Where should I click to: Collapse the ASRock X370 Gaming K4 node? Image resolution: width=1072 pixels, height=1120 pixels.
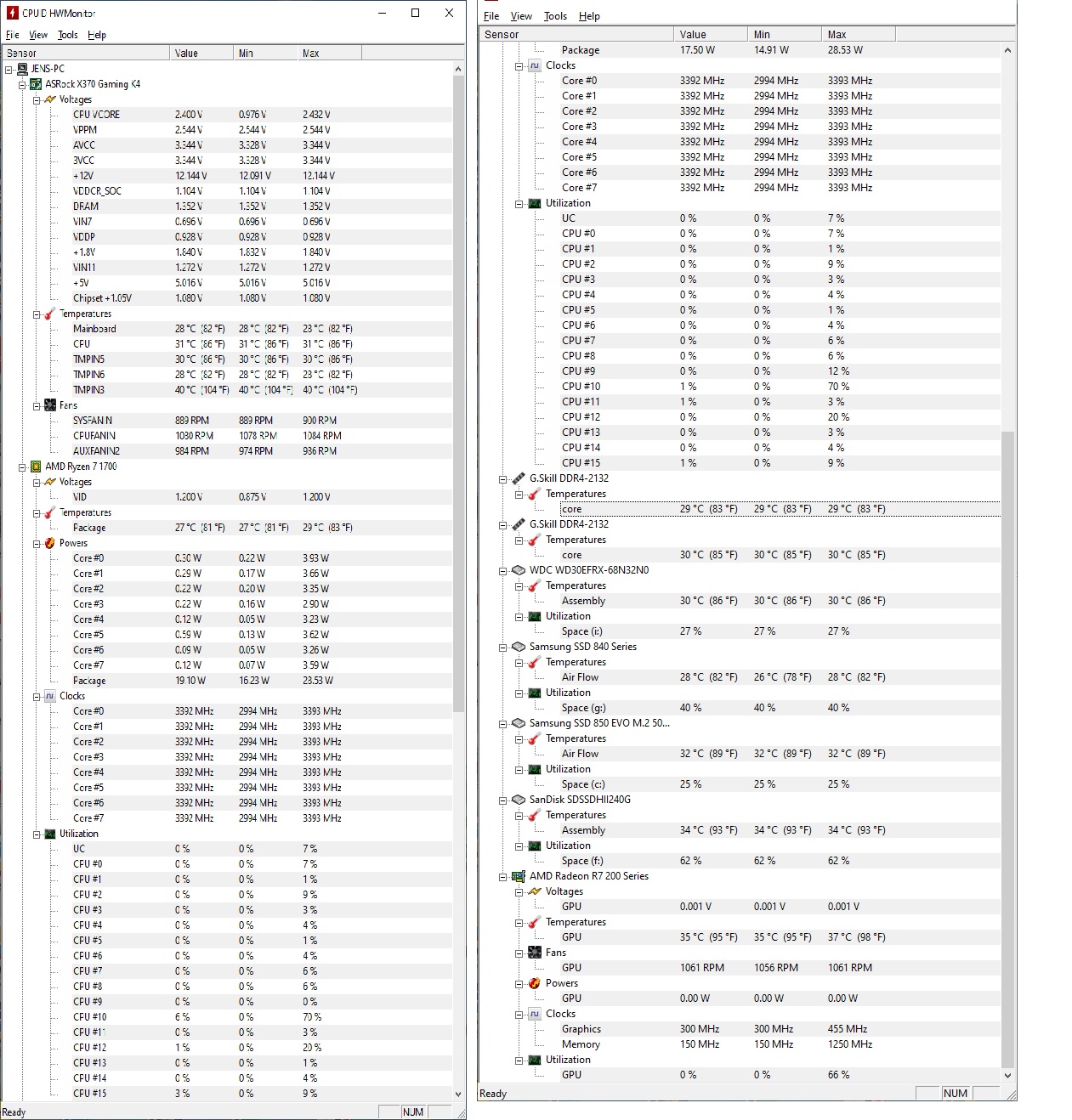click(x=22, y=84)
